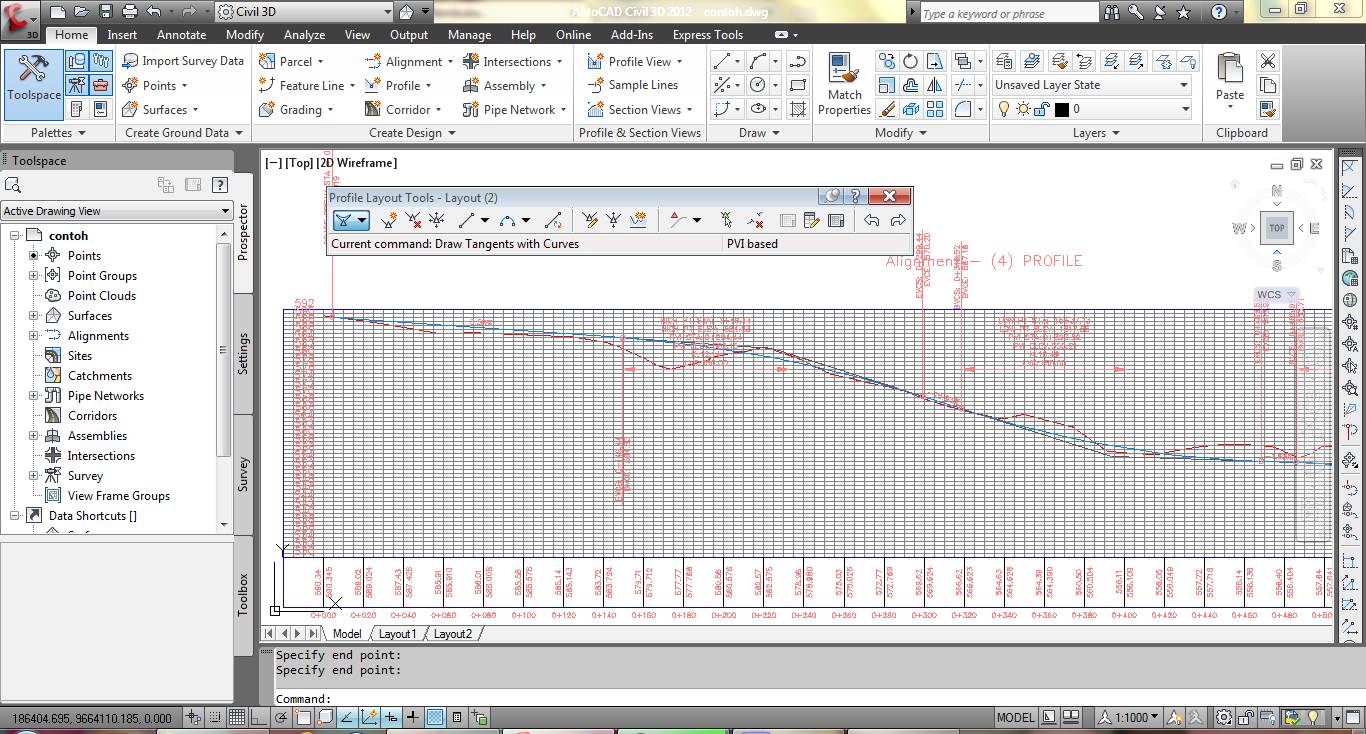The width and height of the screenshot is (1366, 734).
Task: Click the Delete PVI tool
Action: coord(413,220)
